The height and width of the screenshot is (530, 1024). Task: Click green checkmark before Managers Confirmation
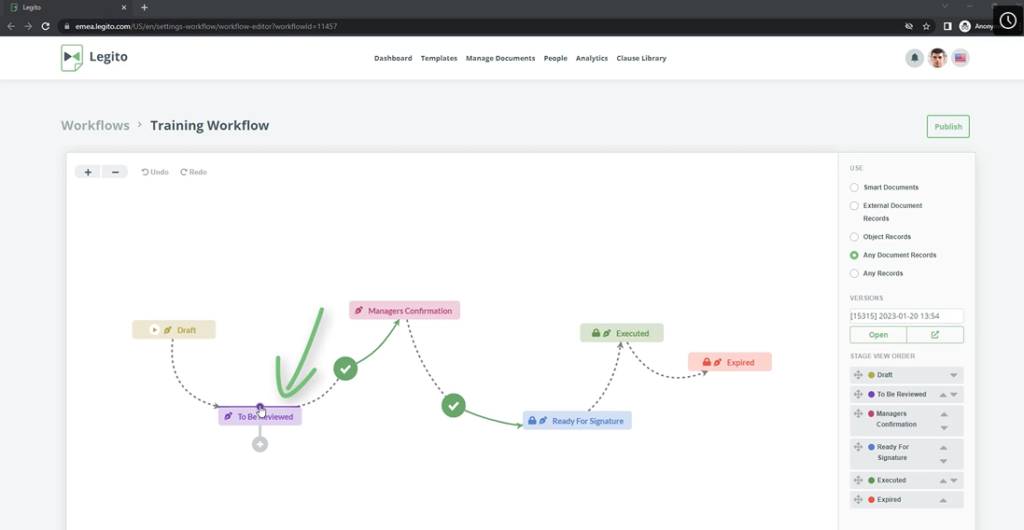click(x=345, y=369)
